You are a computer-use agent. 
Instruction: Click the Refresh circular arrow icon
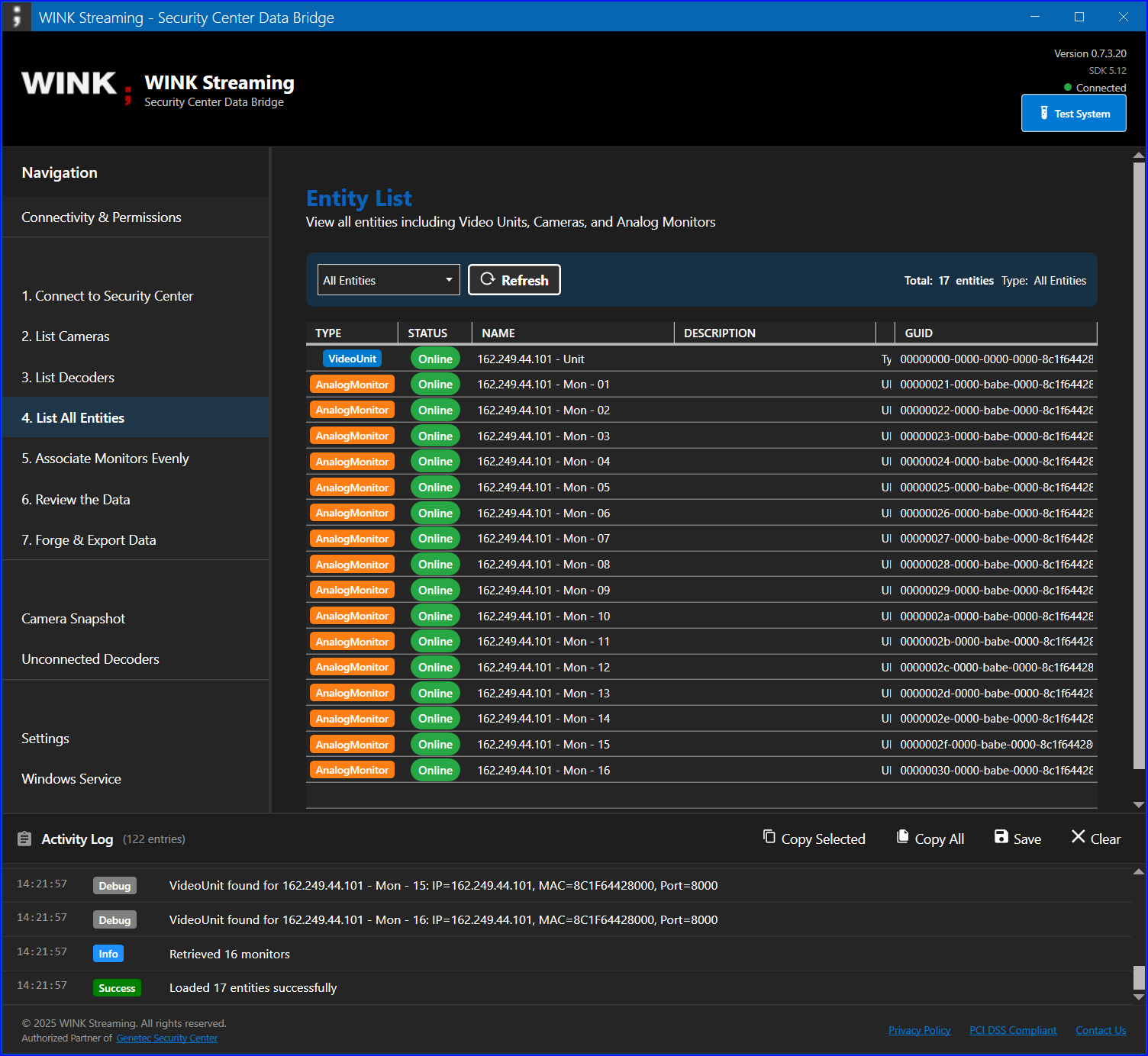[x=487, y=279]
